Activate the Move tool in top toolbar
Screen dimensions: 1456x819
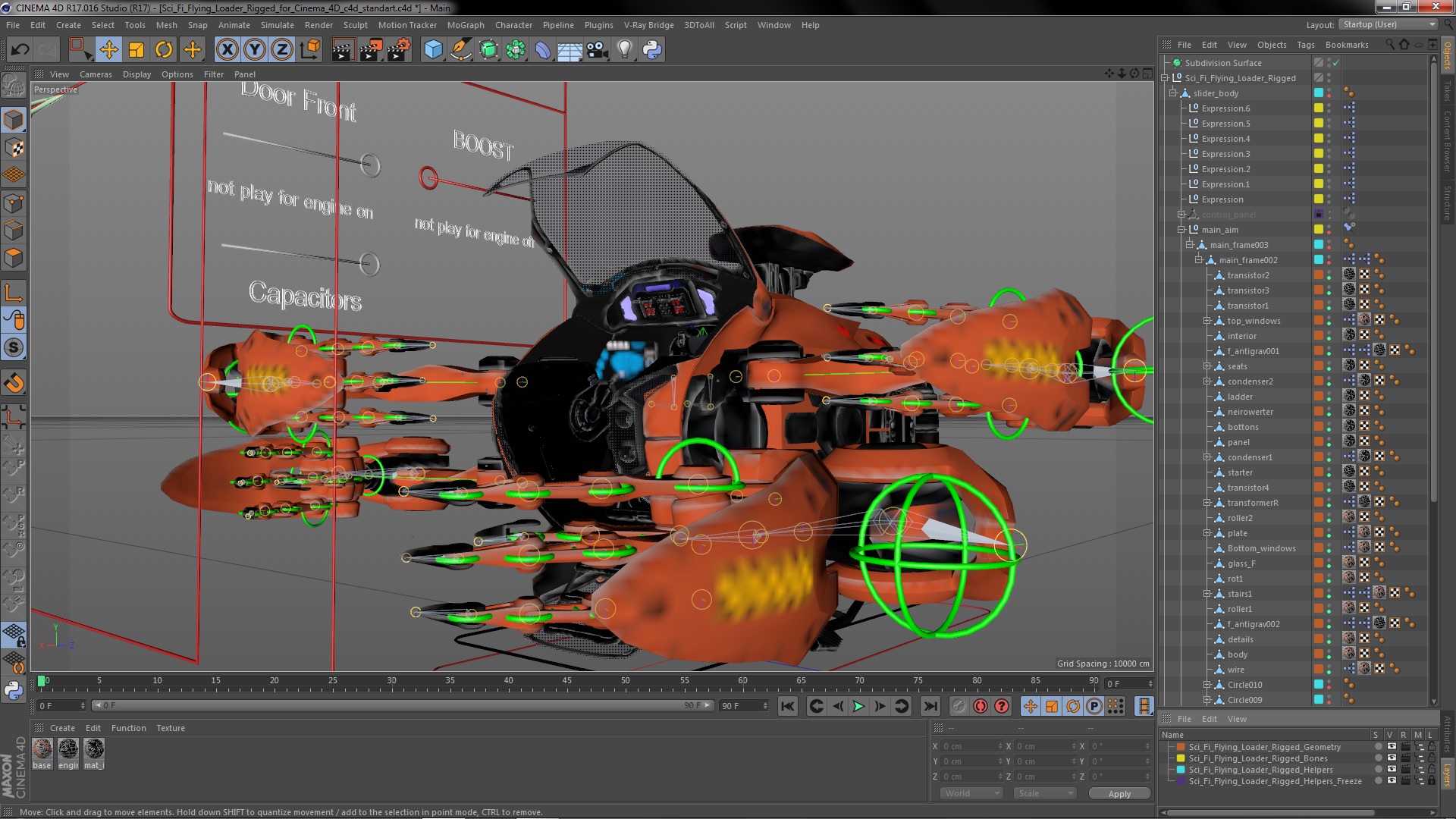[x=108, y=50]
